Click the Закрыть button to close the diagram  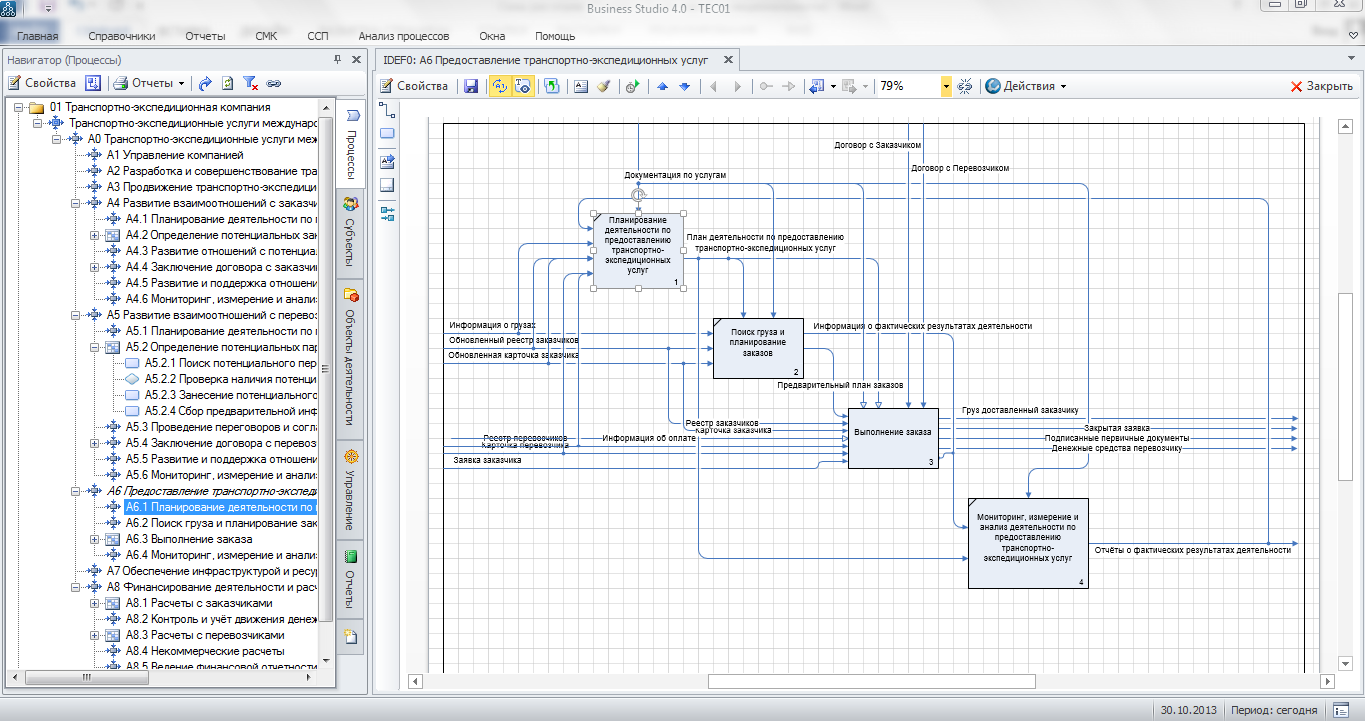point(1321,86)
